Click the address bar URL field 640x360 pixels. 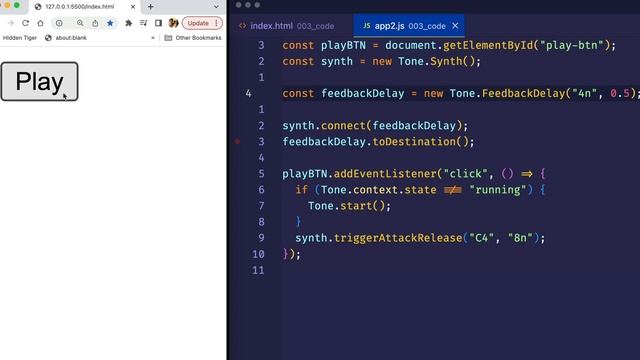coord(84,23)
